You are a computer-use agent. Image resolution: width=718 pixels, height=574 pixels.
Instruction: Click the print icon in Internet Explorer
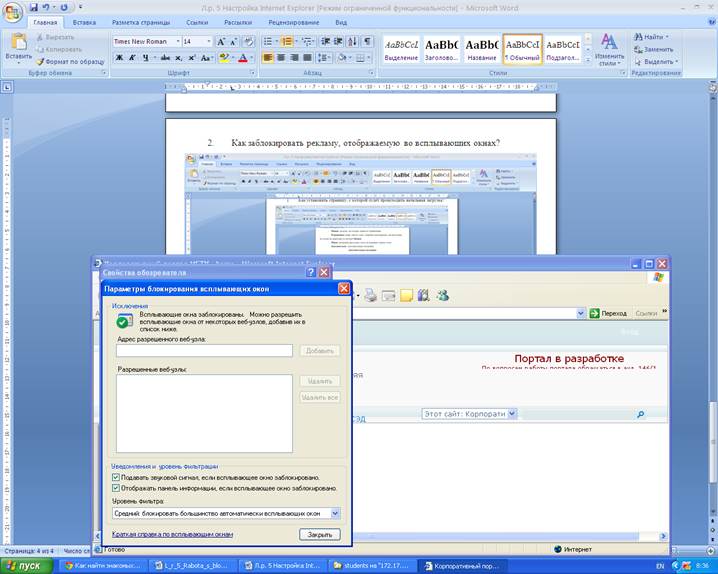click(x=371, y=295)
